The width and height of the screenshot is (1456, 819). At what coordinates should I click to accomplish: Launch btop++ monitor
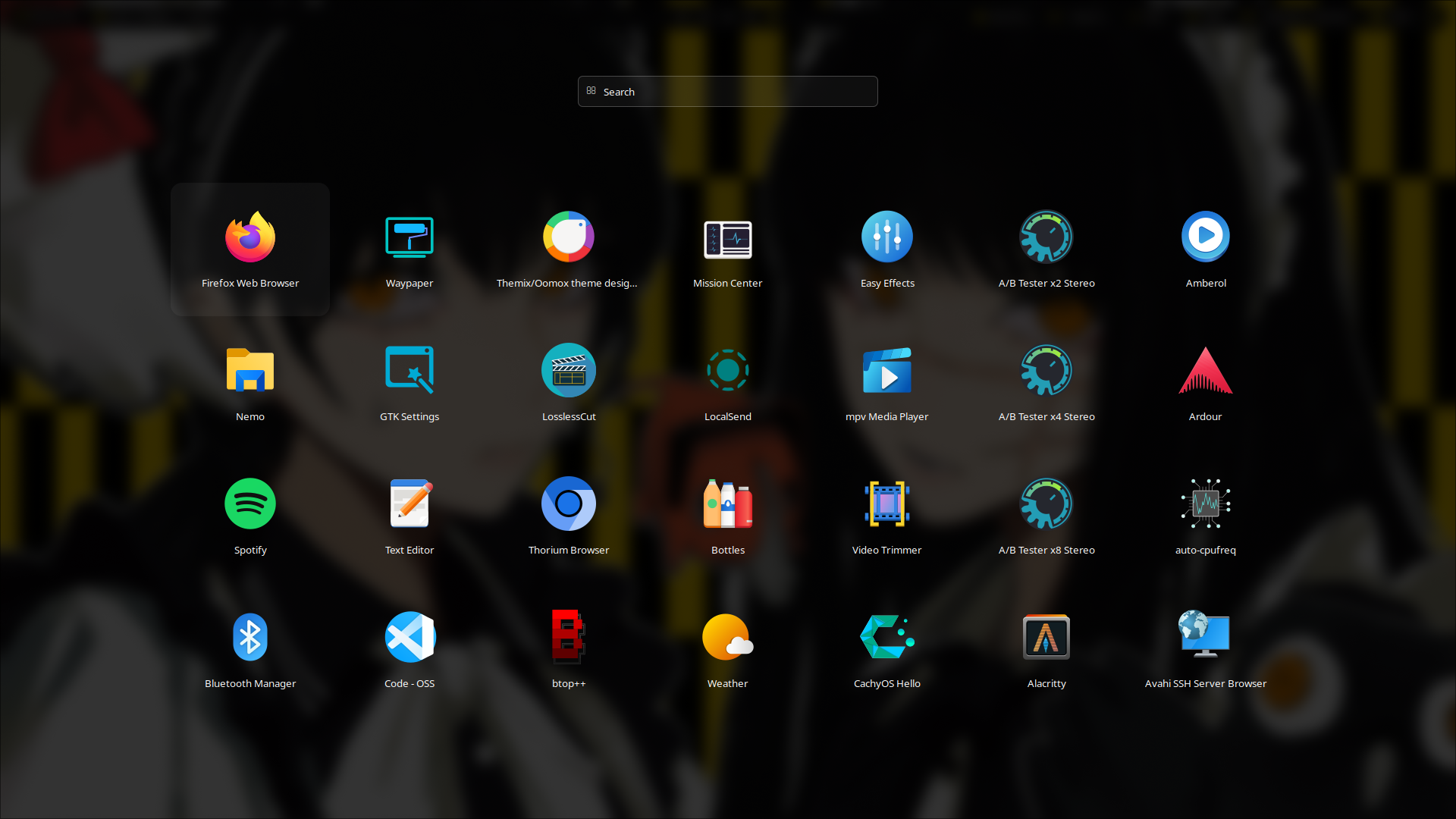pyautogui.click(x=569, y=638)
